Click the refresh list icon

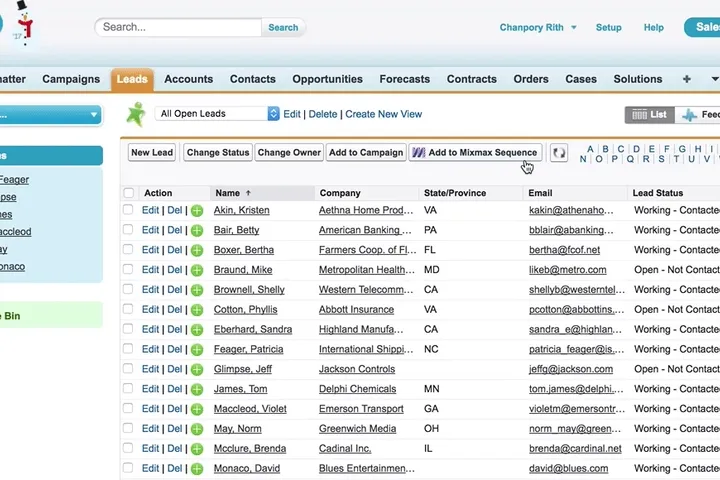click(x=559, y=152)
